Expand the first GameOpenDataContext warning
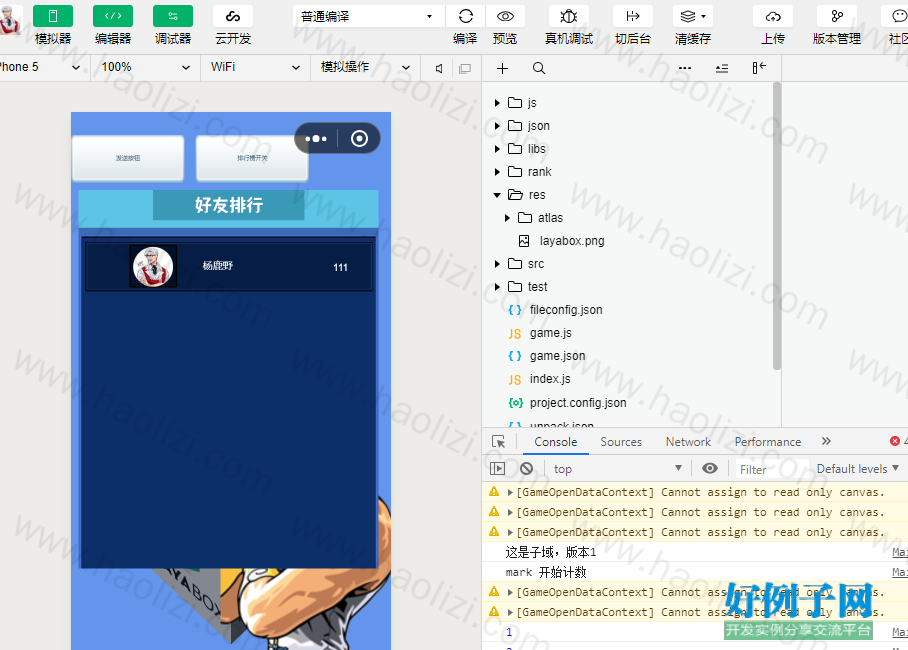This screenshot has height=650, width=908. [x=510, y=492]
